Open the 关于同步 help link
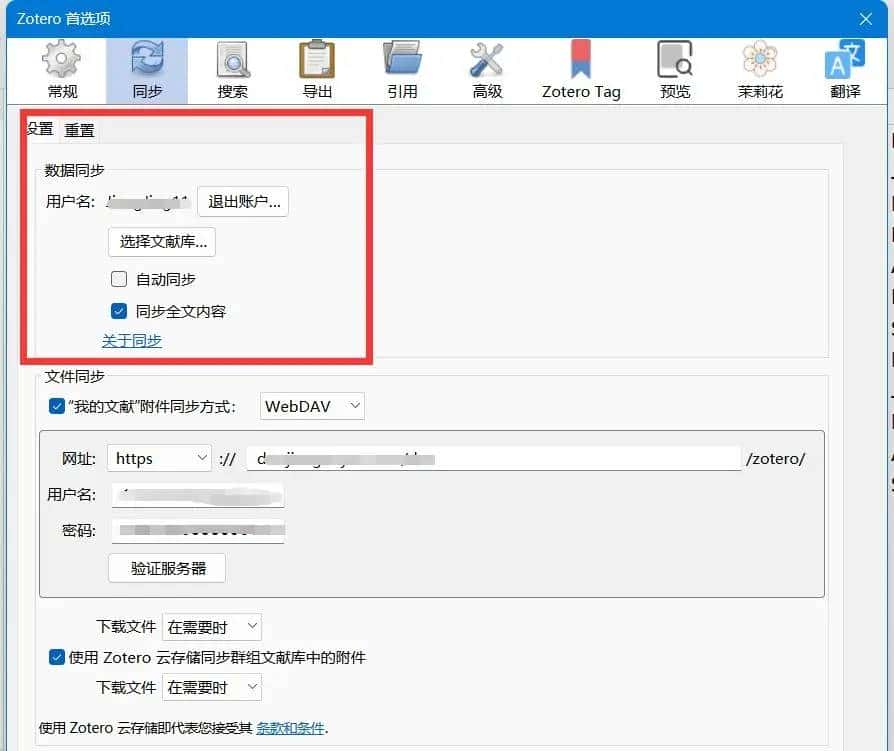894x751 pixels. (131, 341)
